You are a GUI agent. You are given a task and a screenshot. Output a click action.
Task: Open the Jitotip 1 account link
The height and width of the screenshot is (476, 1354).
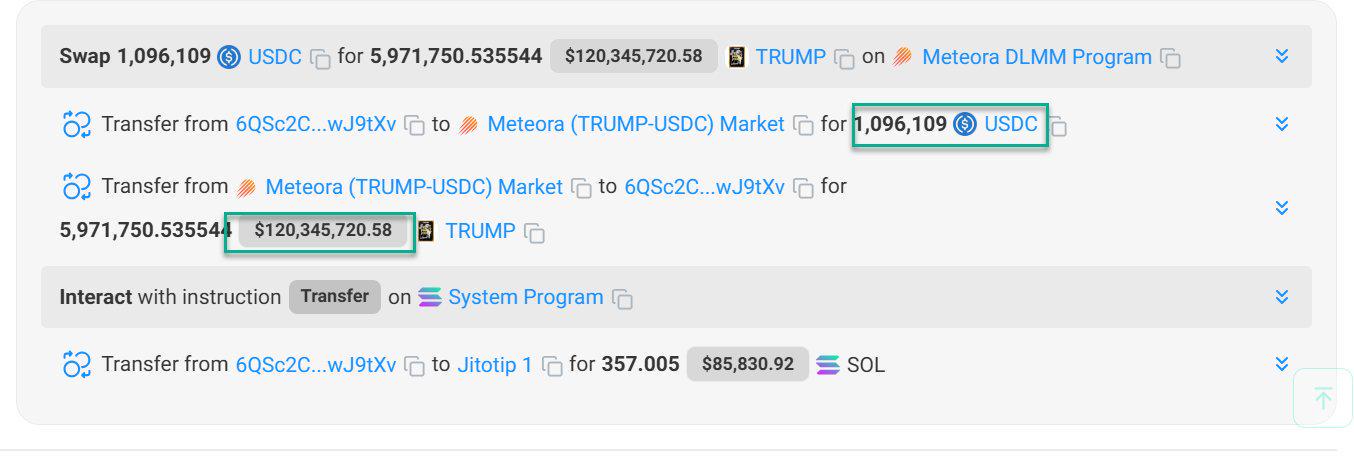495,365
